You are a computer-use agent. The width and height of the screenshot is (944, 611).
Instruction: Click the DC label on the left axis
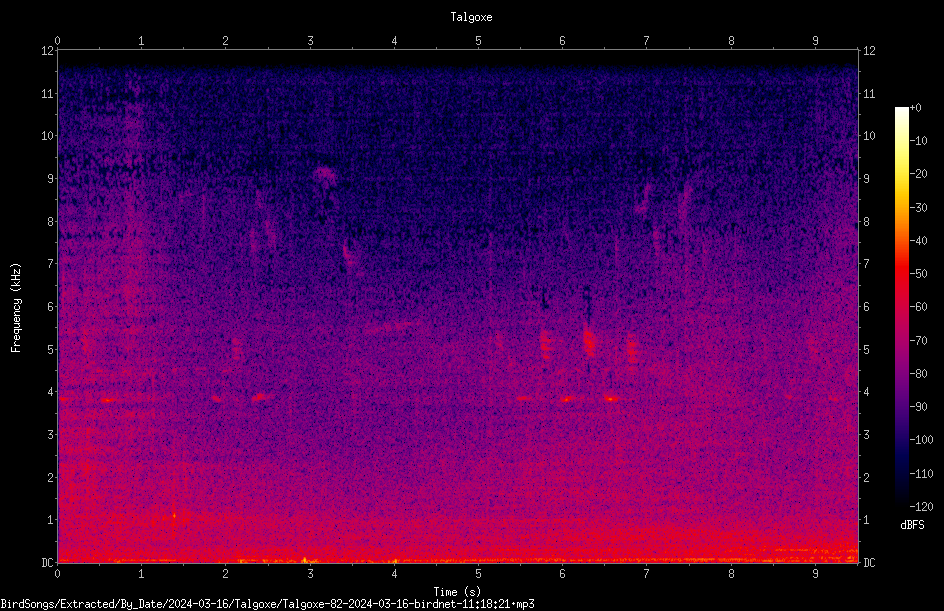coord(48,562)
